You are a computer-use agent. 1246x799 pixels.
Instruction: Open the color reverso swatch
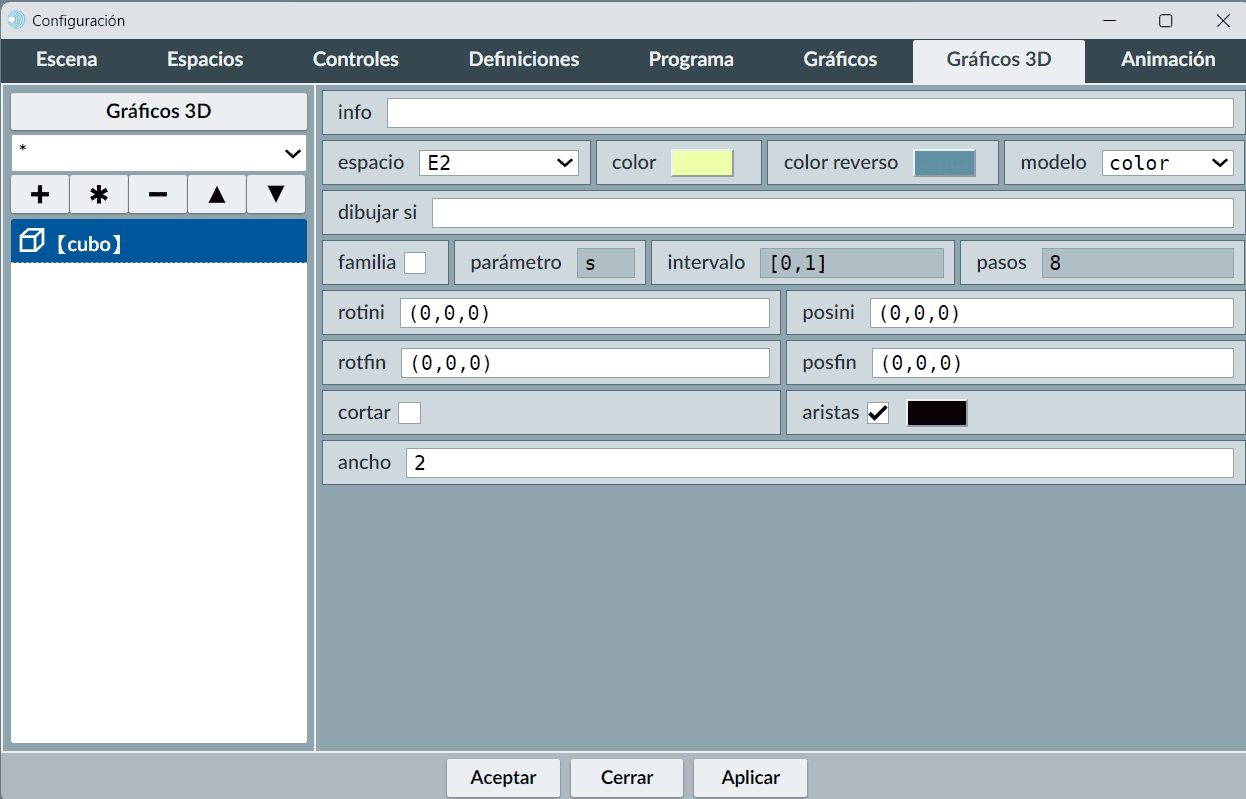coord(944,163)
